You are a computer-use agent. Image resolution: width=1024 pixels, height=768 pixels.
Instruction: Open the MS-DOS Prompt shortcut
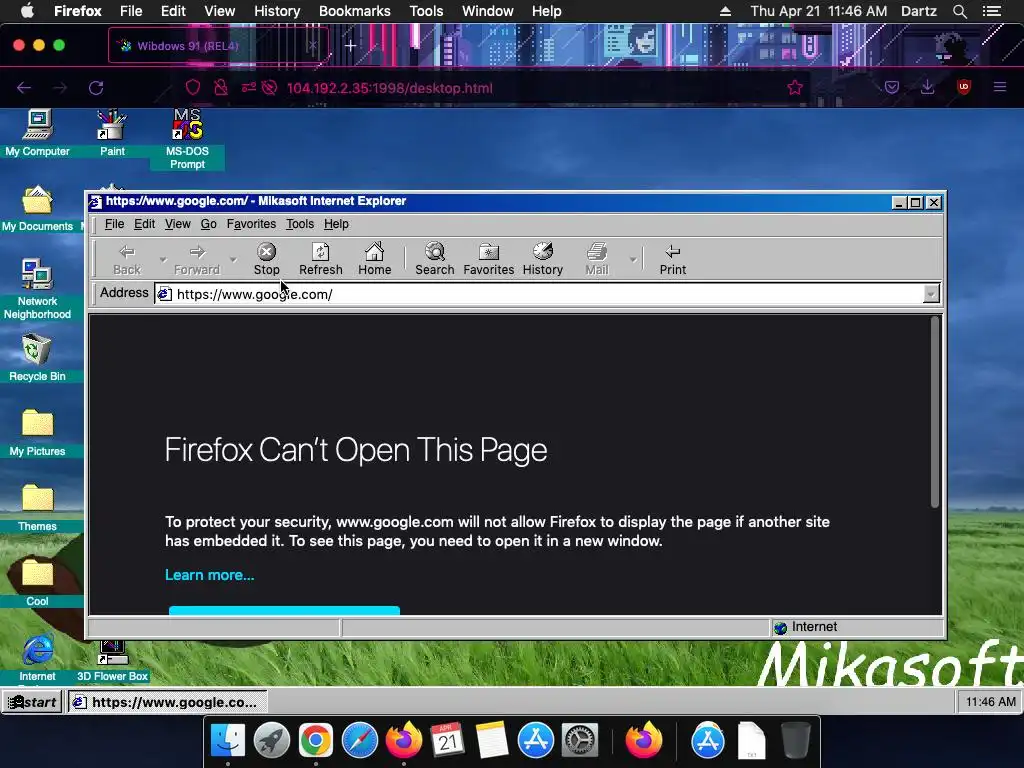(x=187, y=139)
